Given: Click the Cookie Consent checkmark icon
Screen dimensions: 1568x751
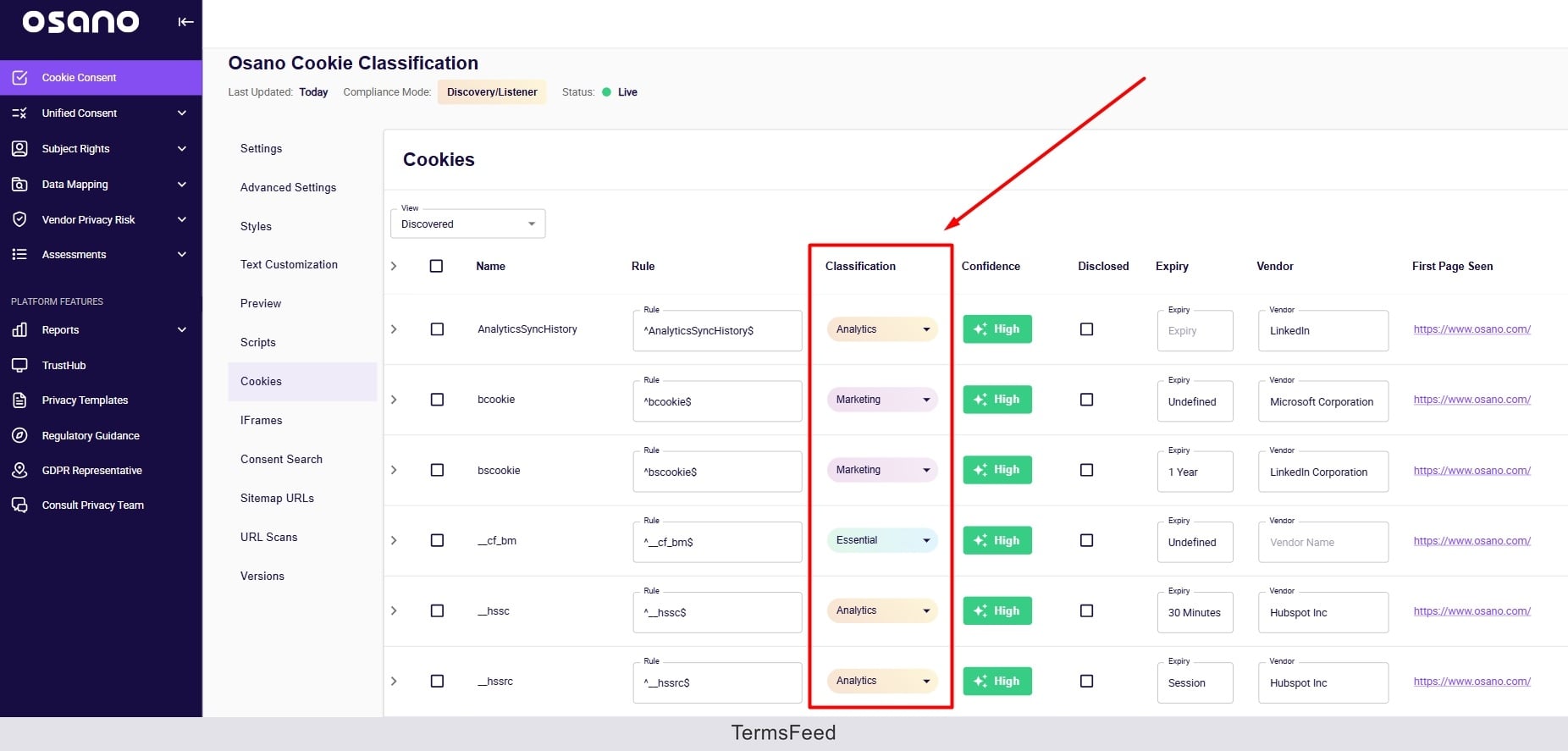Looking at the screenshot, I should [x=19, y=77].
